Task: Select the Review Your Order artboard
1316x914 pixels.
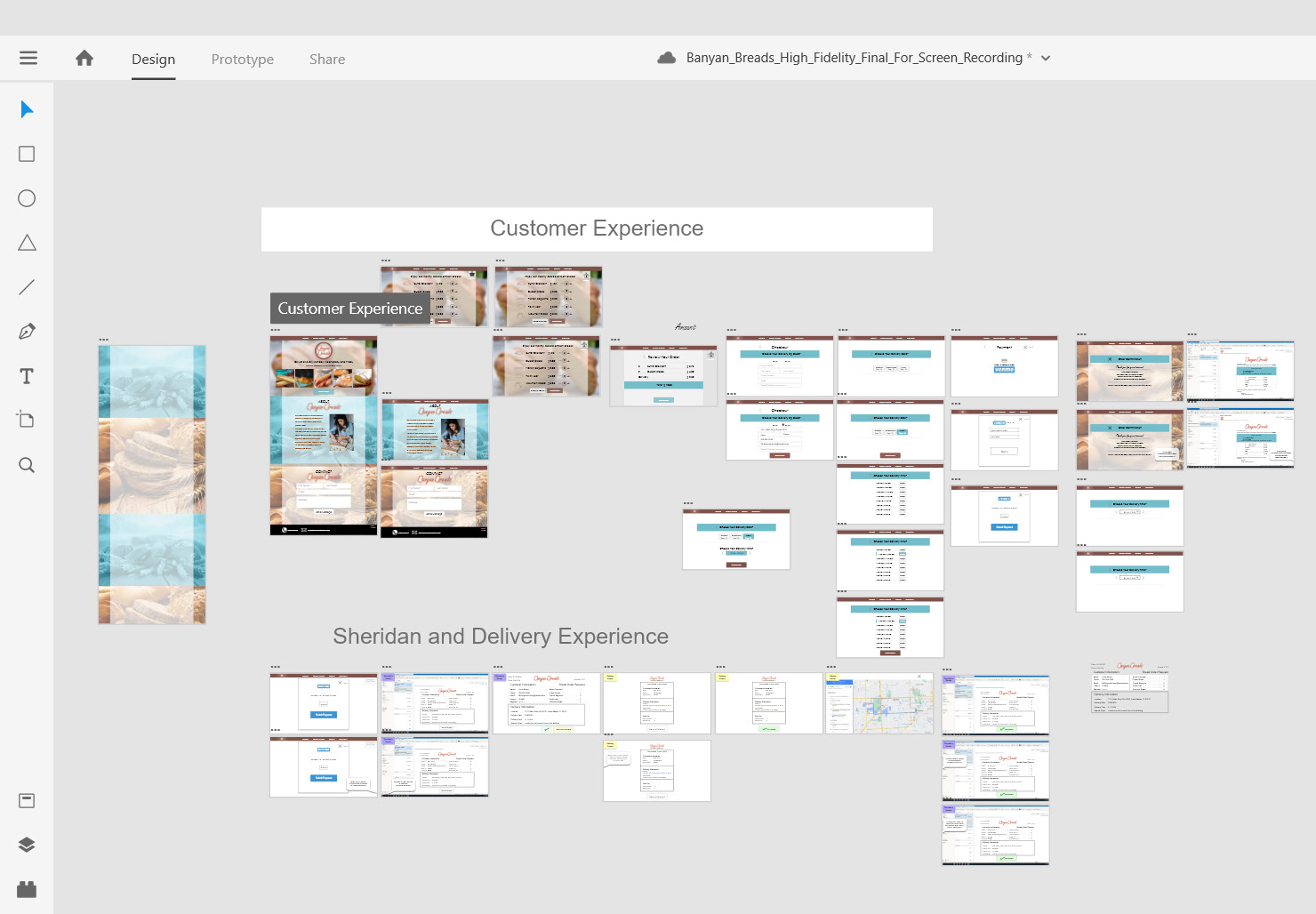Action: click(x=663, y=376)
